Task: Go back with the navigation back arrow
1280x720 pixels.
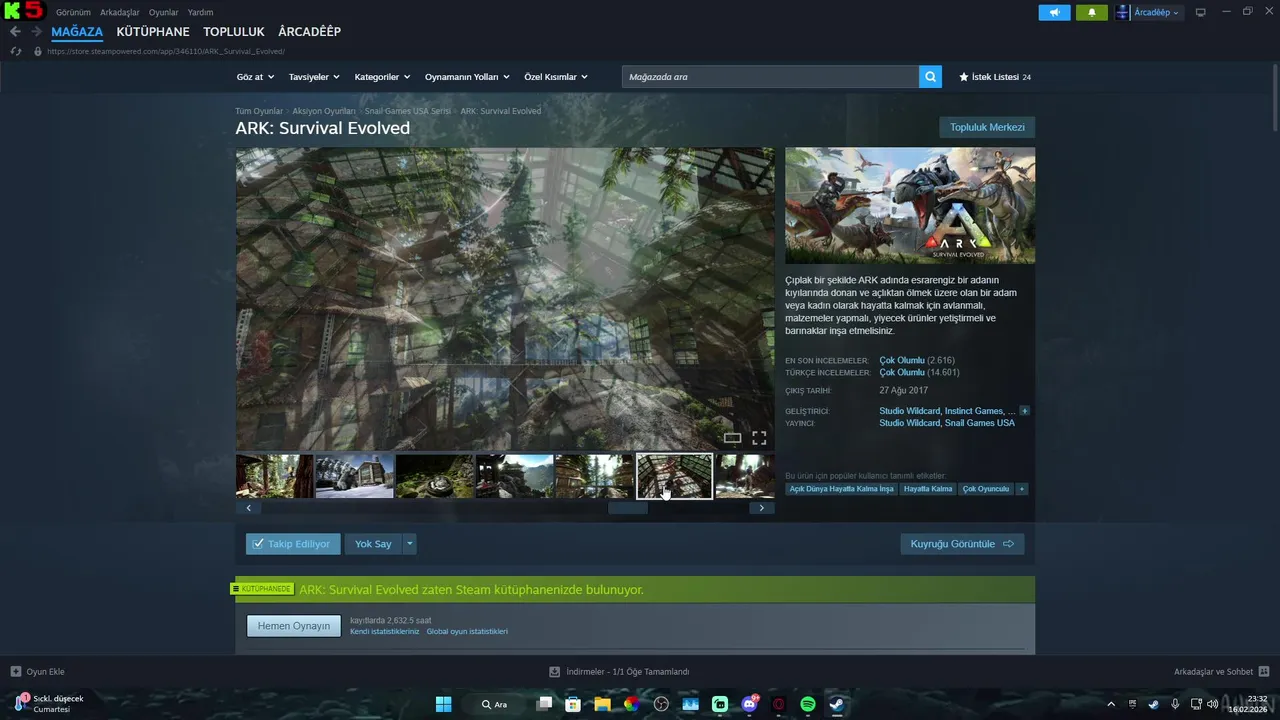Action: pyautogui.click(x=15, y=32)
